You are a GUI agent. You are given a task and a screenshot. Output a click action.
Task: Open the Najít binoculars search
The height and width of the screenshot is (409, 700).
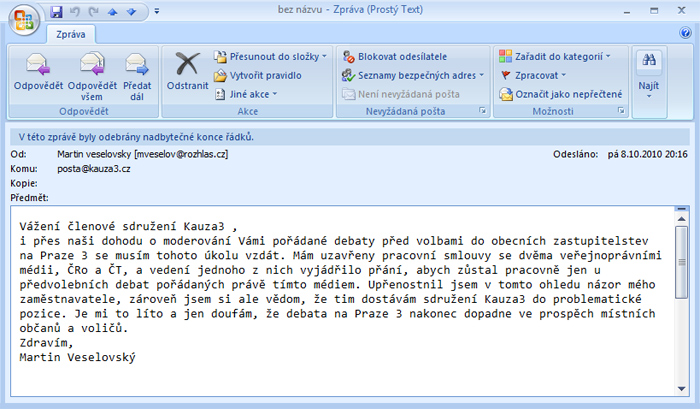(x=649, y=73)
